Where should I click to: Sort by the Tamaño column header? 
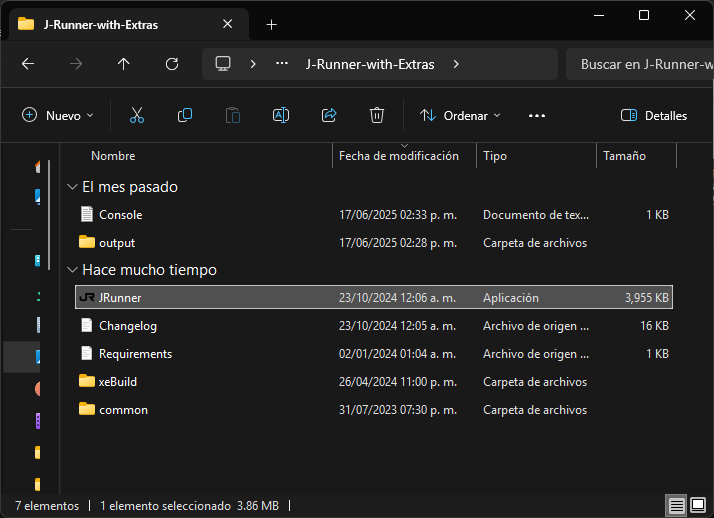tap(624, 156)
